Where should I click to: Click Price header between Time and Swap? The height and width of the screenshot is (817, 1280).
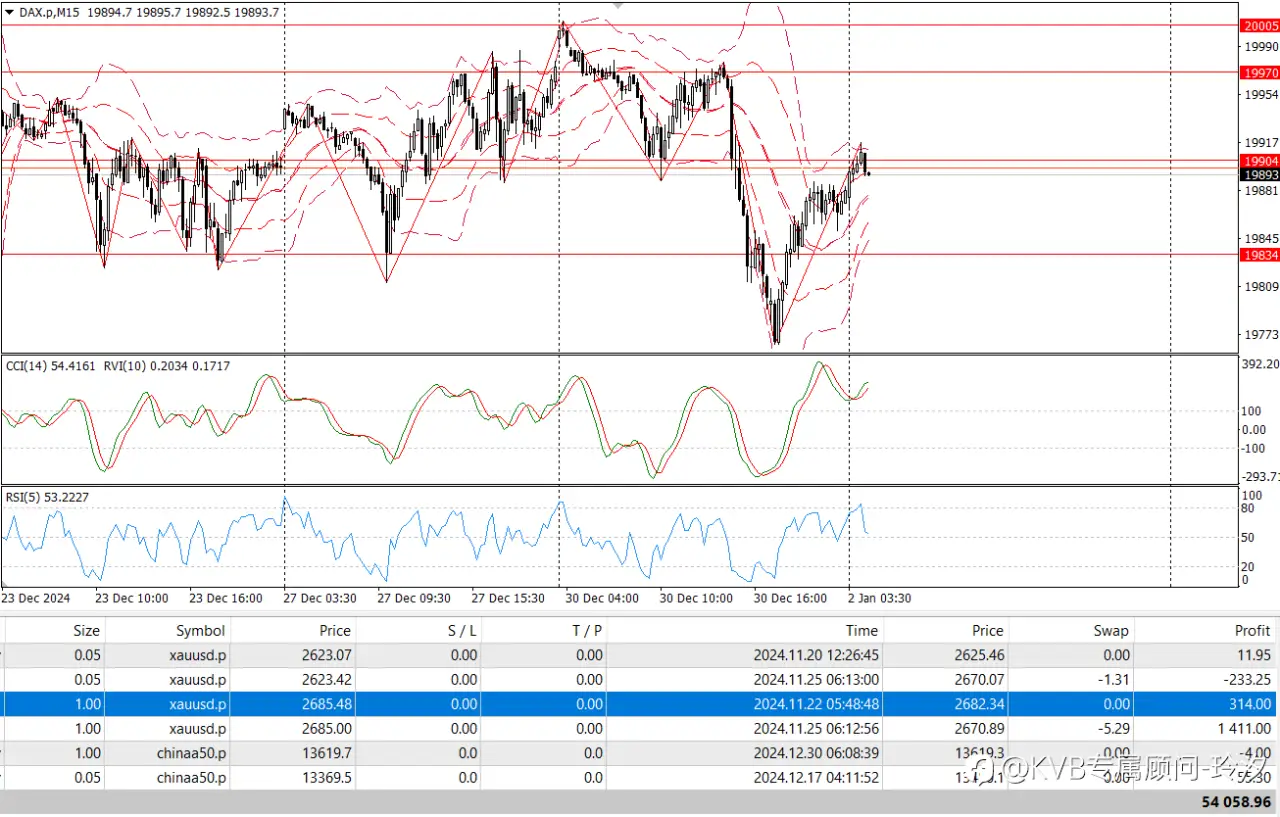pyautogui.click(x=987, y=630)
